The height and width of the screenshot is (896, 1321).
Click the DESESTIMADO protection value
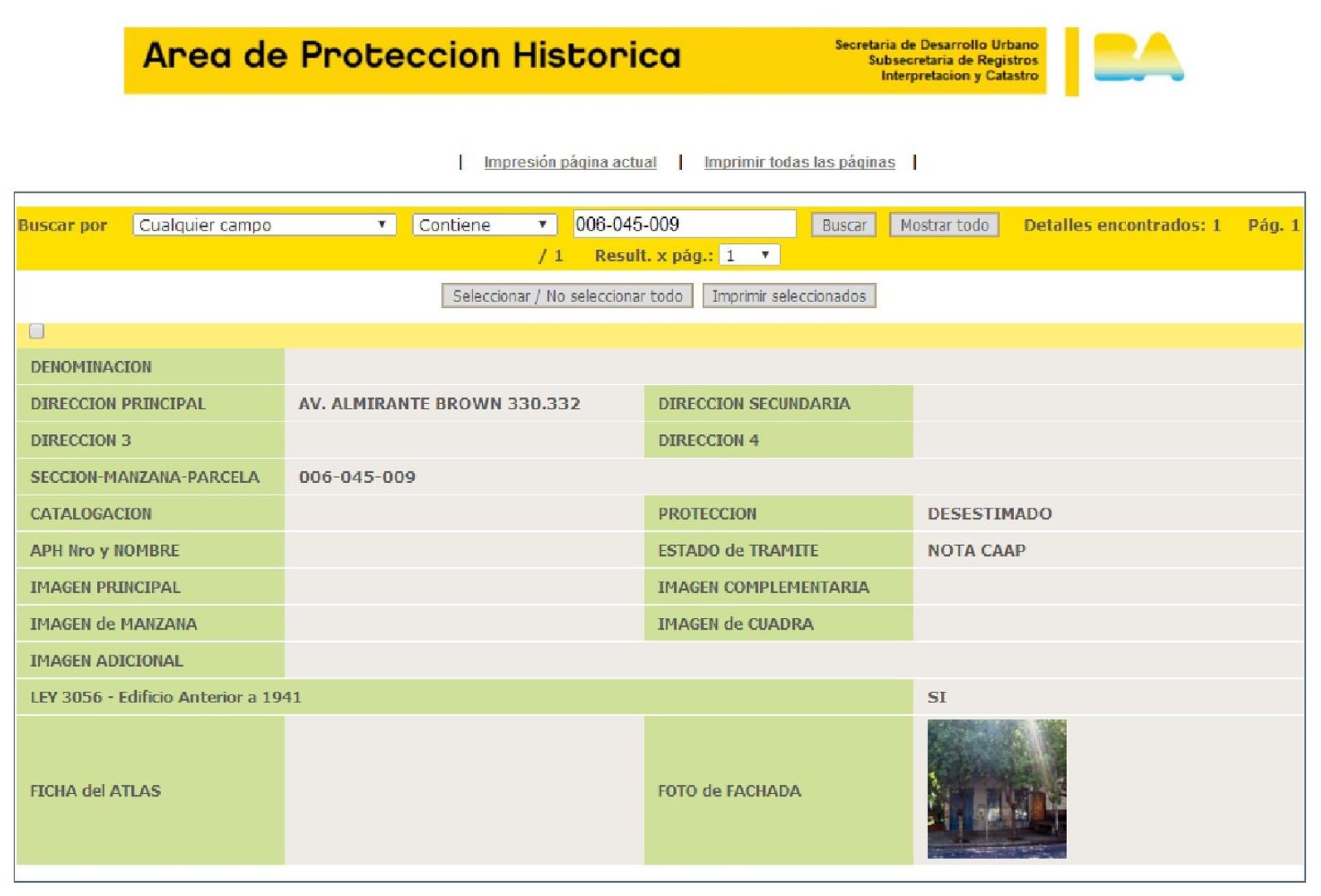989,514
